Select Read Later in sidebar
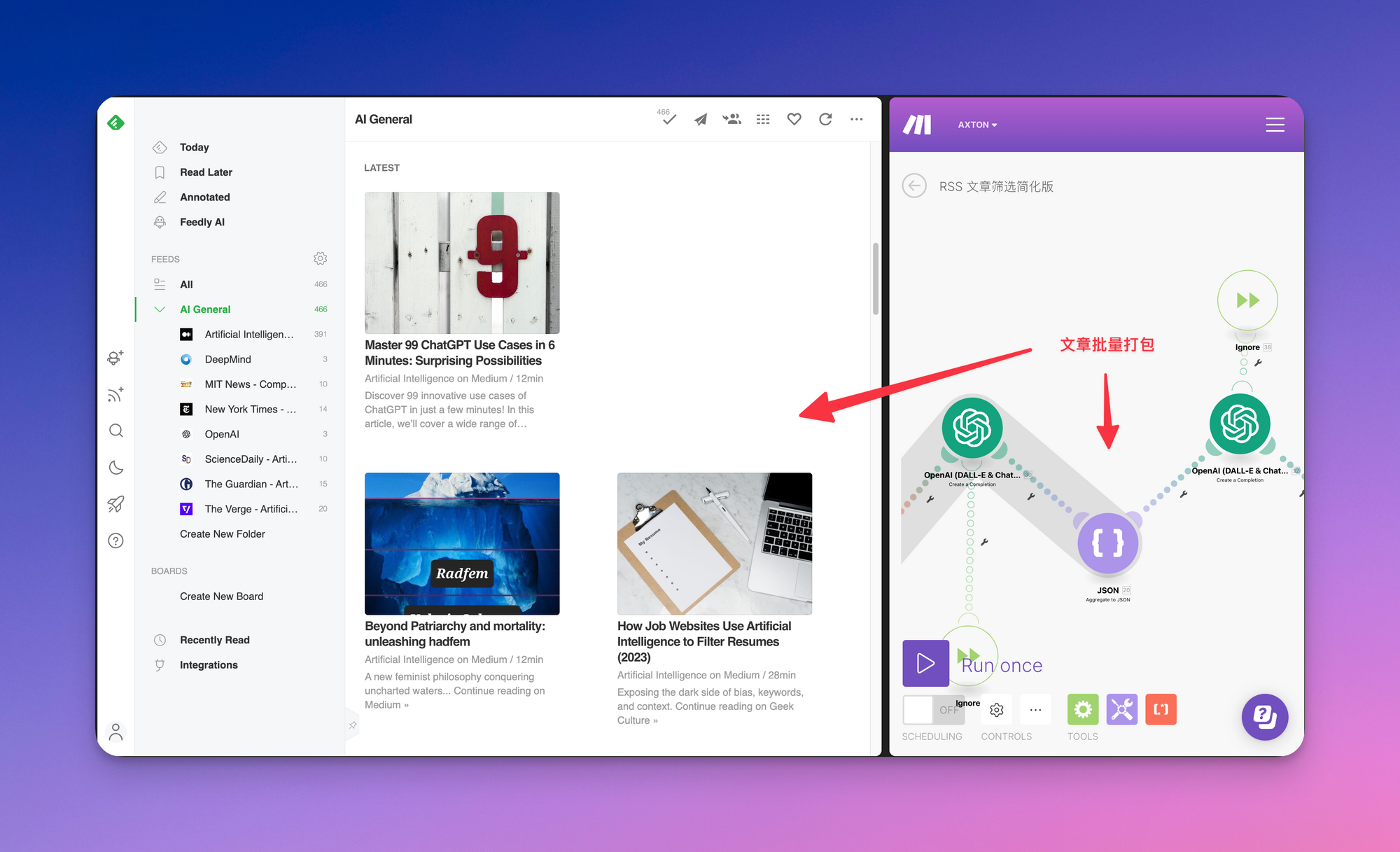1400x852 pixels. [206, 172]
